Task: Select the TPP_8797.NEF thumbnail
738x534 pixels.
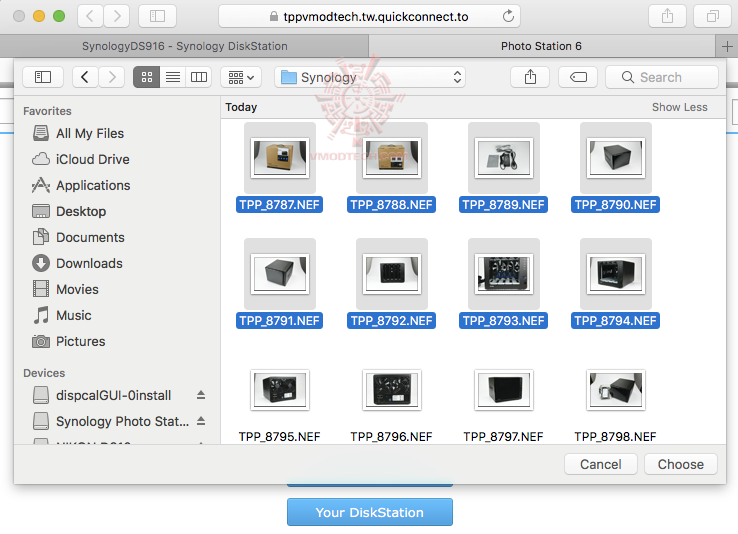Action: tap(504, 390)
